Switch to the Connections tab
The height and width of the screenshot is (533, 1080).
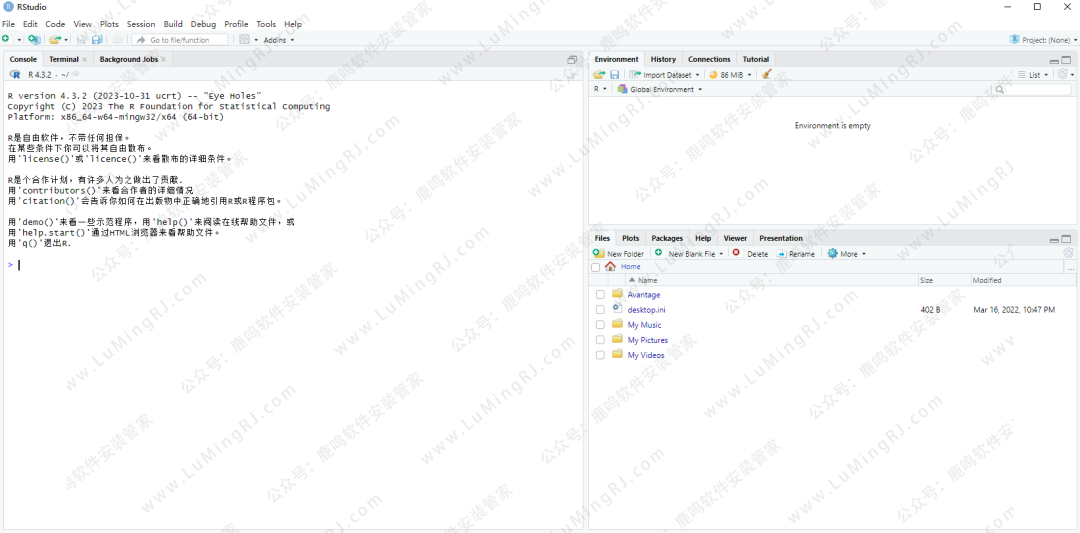coord(709,59)
